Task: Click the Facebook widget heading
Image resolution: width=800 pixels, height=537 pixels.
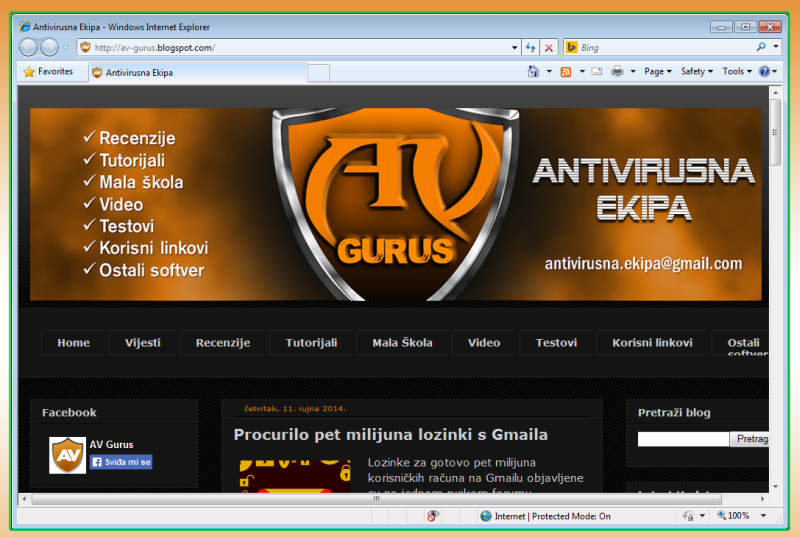Action: click(69, 413)
